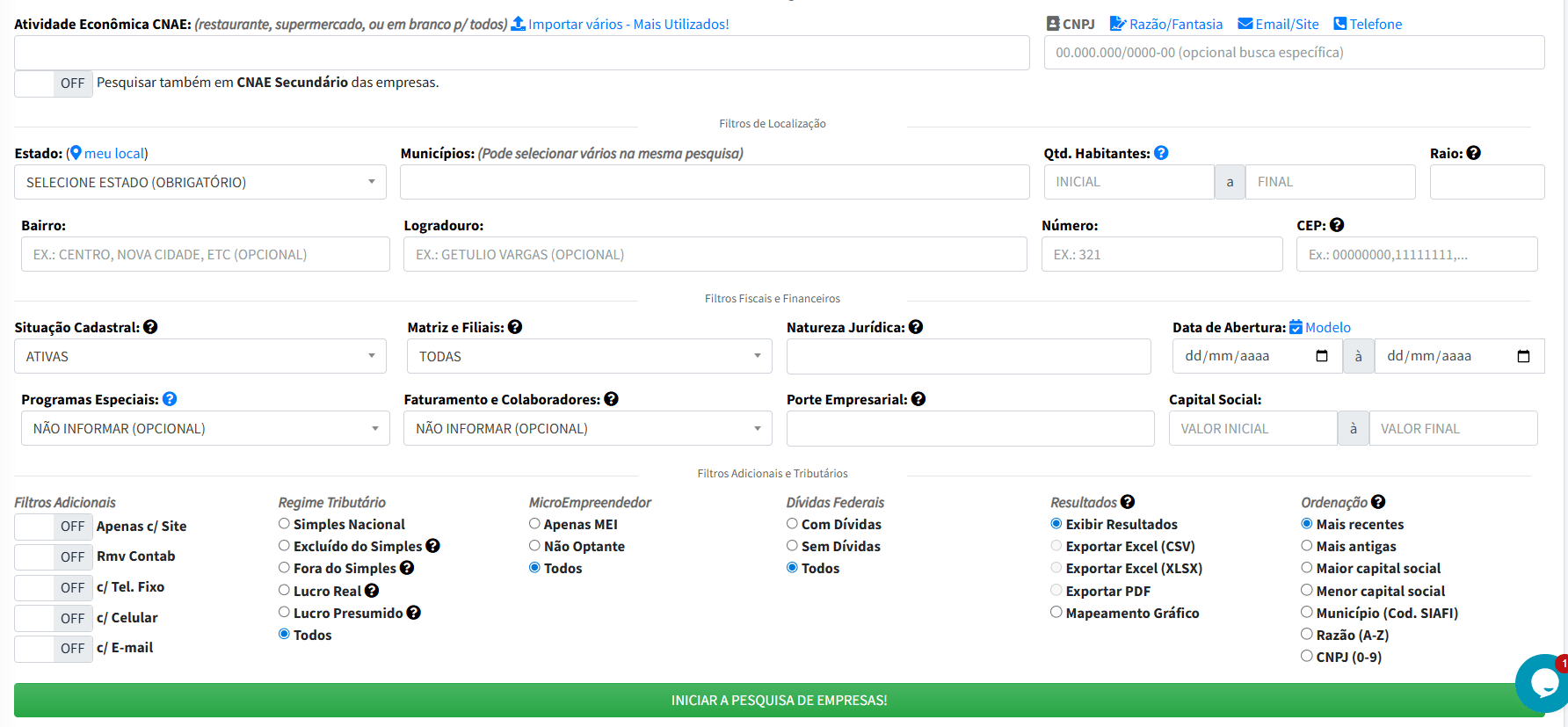Switch to the Razão/Fantasia search tab
The width and height of the screenshot is (1568, 727).
tap(1166, 24)
